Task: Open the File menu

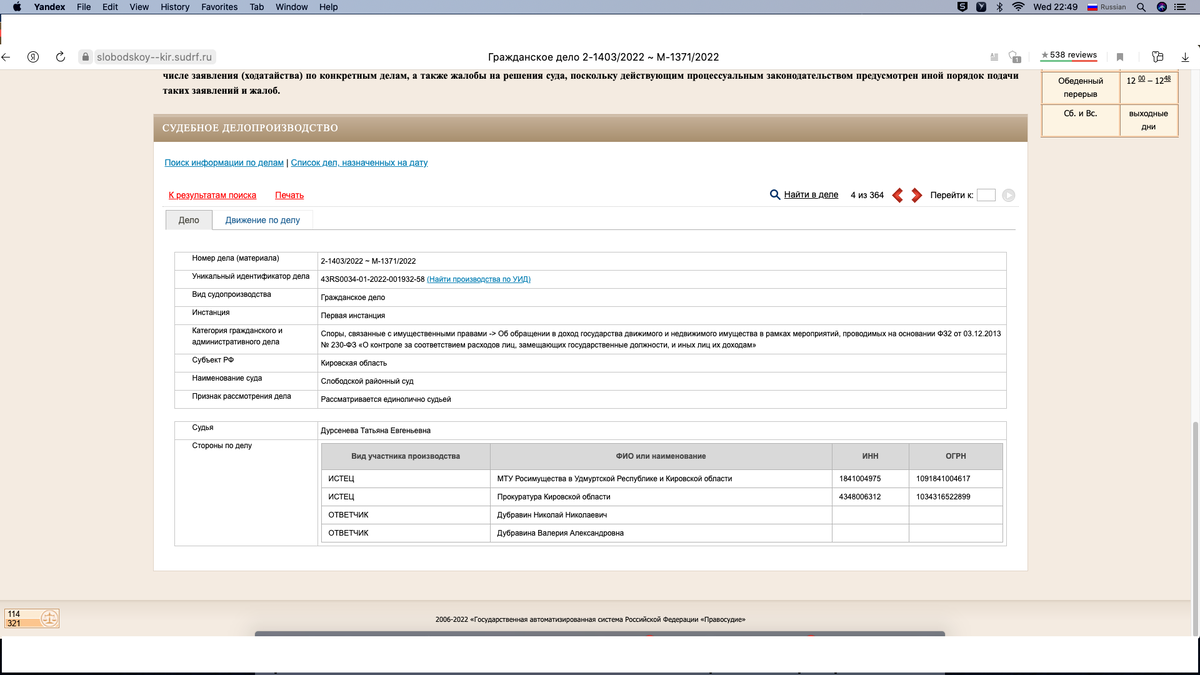Action: click(84, 7)
